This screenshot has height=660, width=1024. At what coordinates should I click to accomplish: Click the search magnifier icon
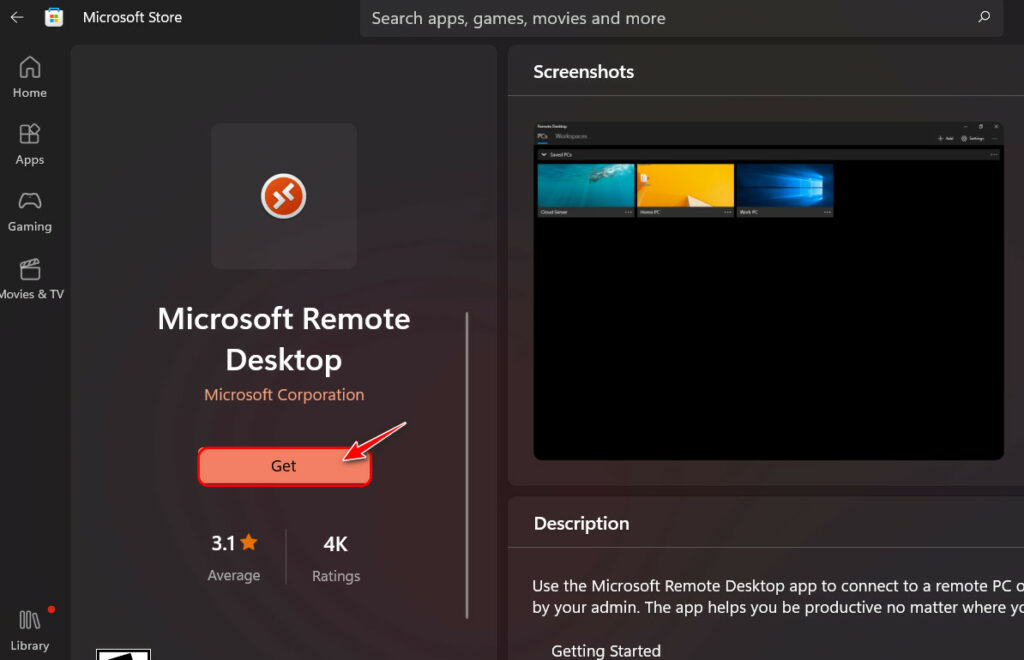[x=984, y=18]
